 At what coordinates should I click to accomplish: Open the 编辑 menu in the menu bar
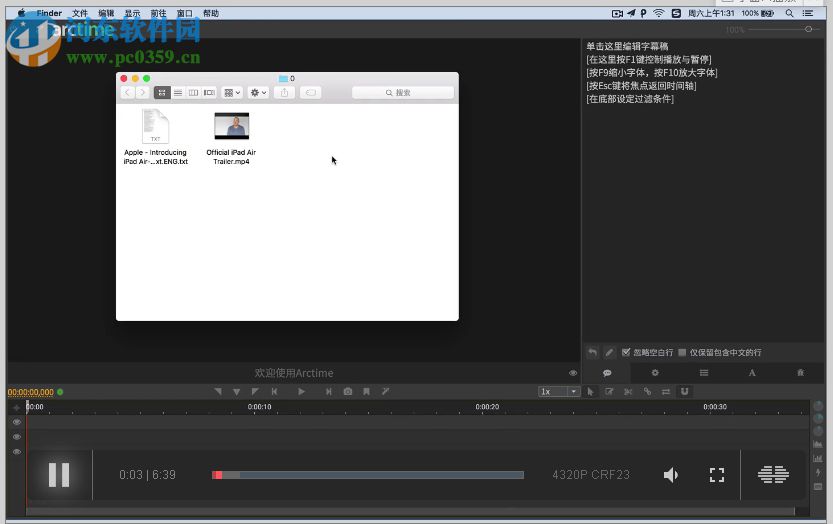(106, 13)
